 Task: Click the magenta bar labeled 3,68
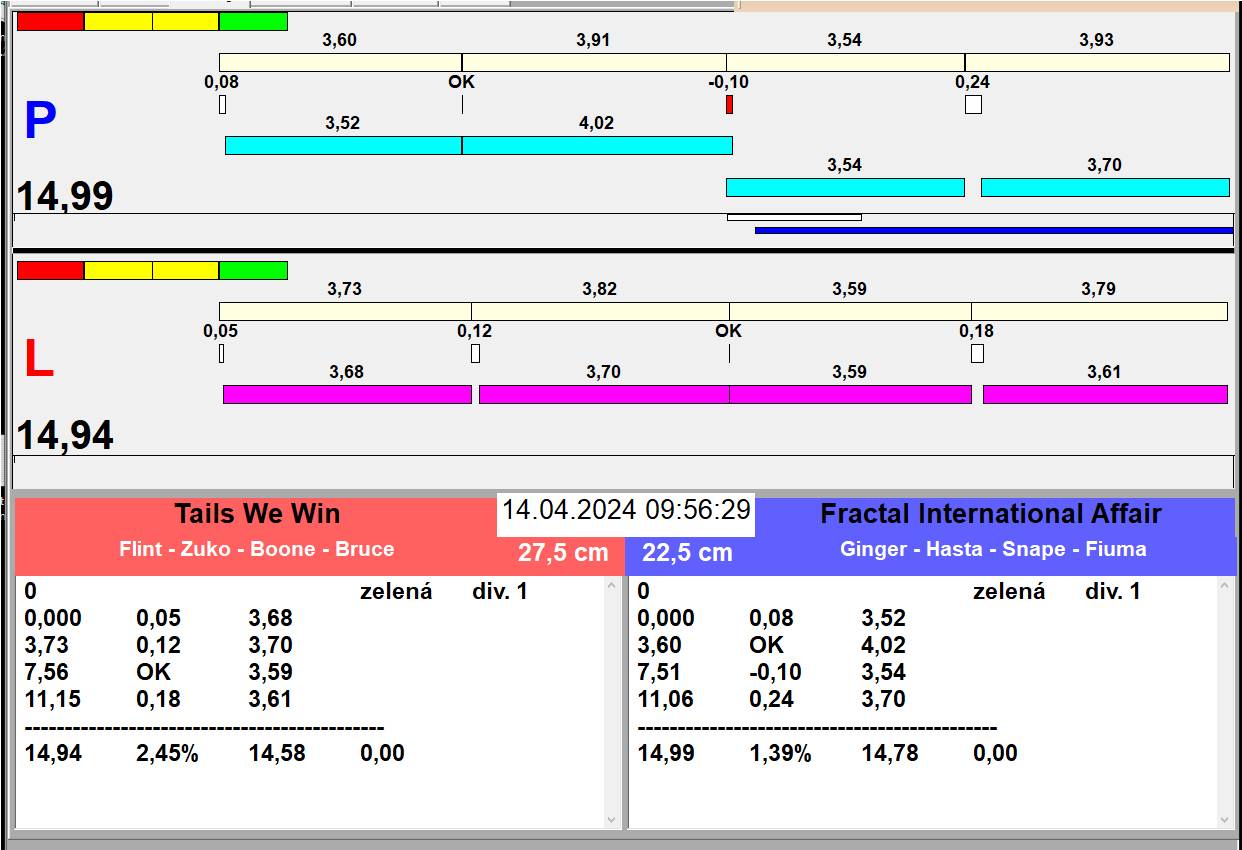pyautogui.click(x=347, y=395)
